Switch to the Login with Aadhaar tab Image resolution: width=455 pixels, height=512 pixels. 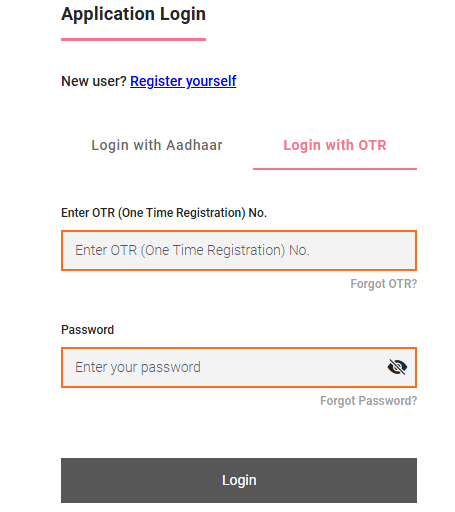[157, 145]
